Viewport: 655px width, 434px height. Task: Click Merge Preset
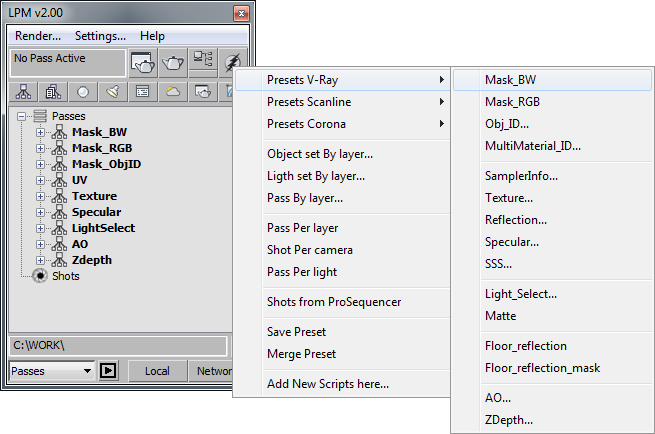tap(342, 354)
